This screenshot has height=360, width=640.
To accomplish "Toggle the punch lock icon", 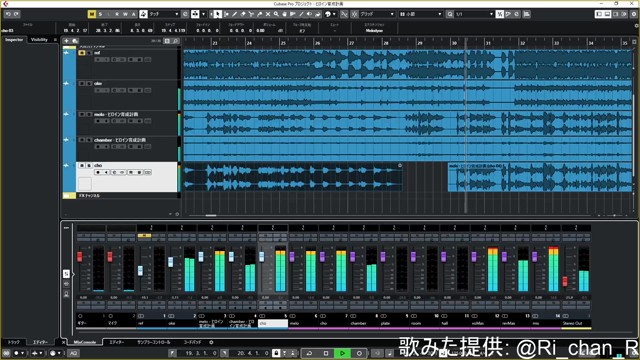I will pyautogui.click(x=276, y=353).
